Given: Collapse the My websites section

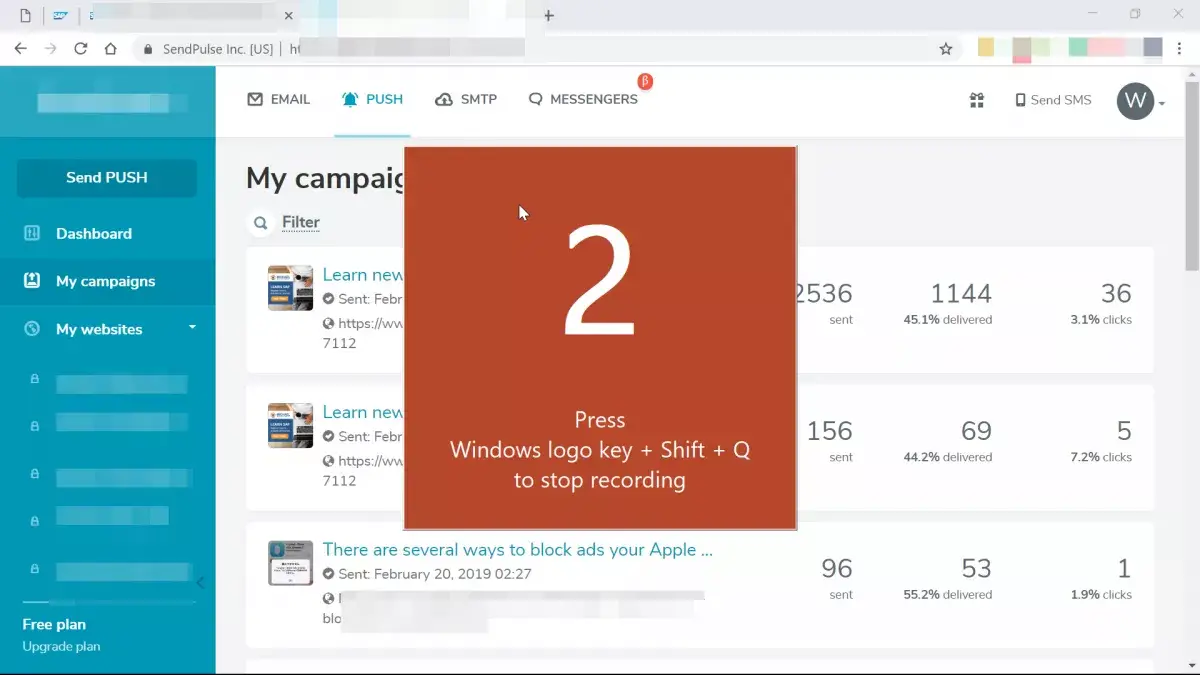Looking at the screenshot, I should click(x=192, y=328).
